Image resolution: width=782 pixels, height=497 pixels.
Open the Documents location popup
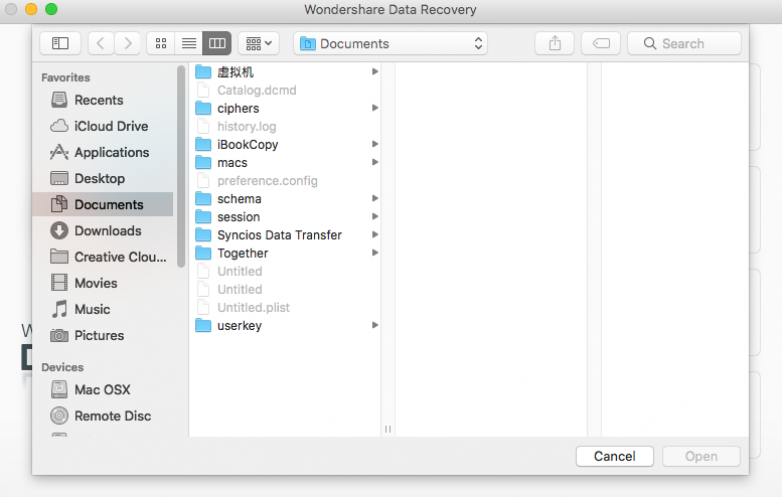pos(391,43)
